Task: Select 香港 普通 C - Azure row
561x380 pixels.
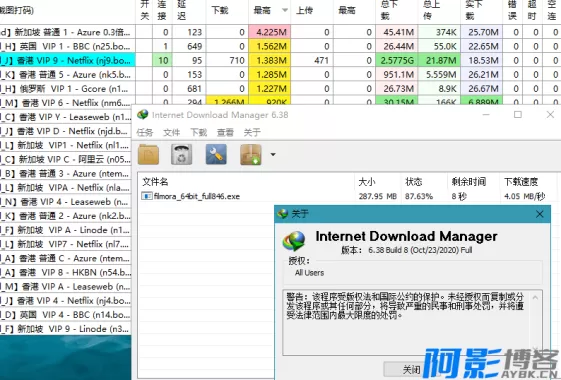Action: pyautogui.click(x=66, y=258)
